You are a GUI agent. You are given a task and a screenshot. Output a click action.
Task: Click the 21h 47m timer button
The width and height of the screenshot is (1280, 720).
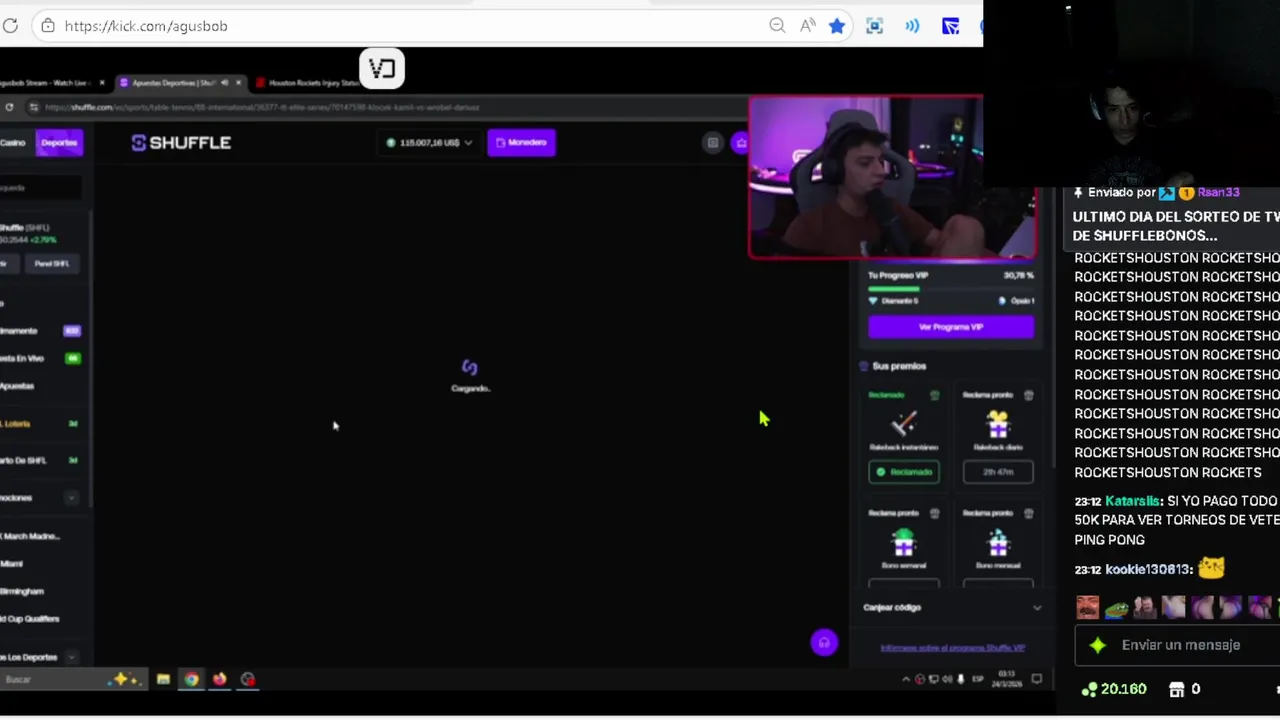click(998, 472)
